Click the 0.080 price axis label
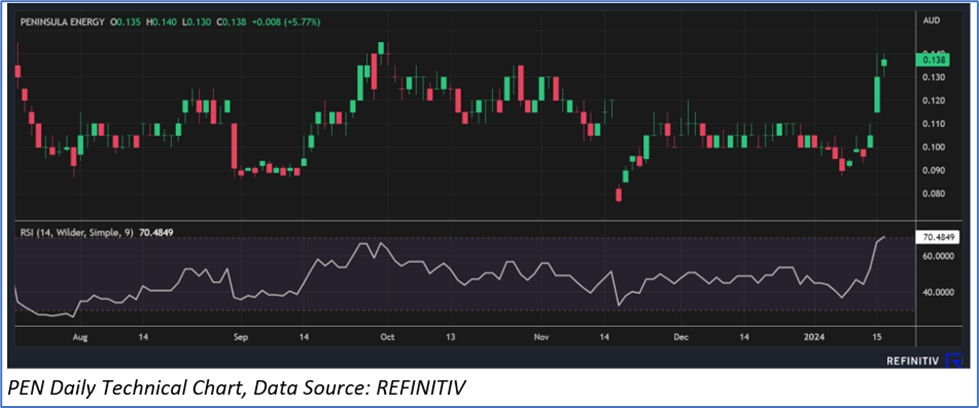 pyautogui.click(x=933, y=194)
